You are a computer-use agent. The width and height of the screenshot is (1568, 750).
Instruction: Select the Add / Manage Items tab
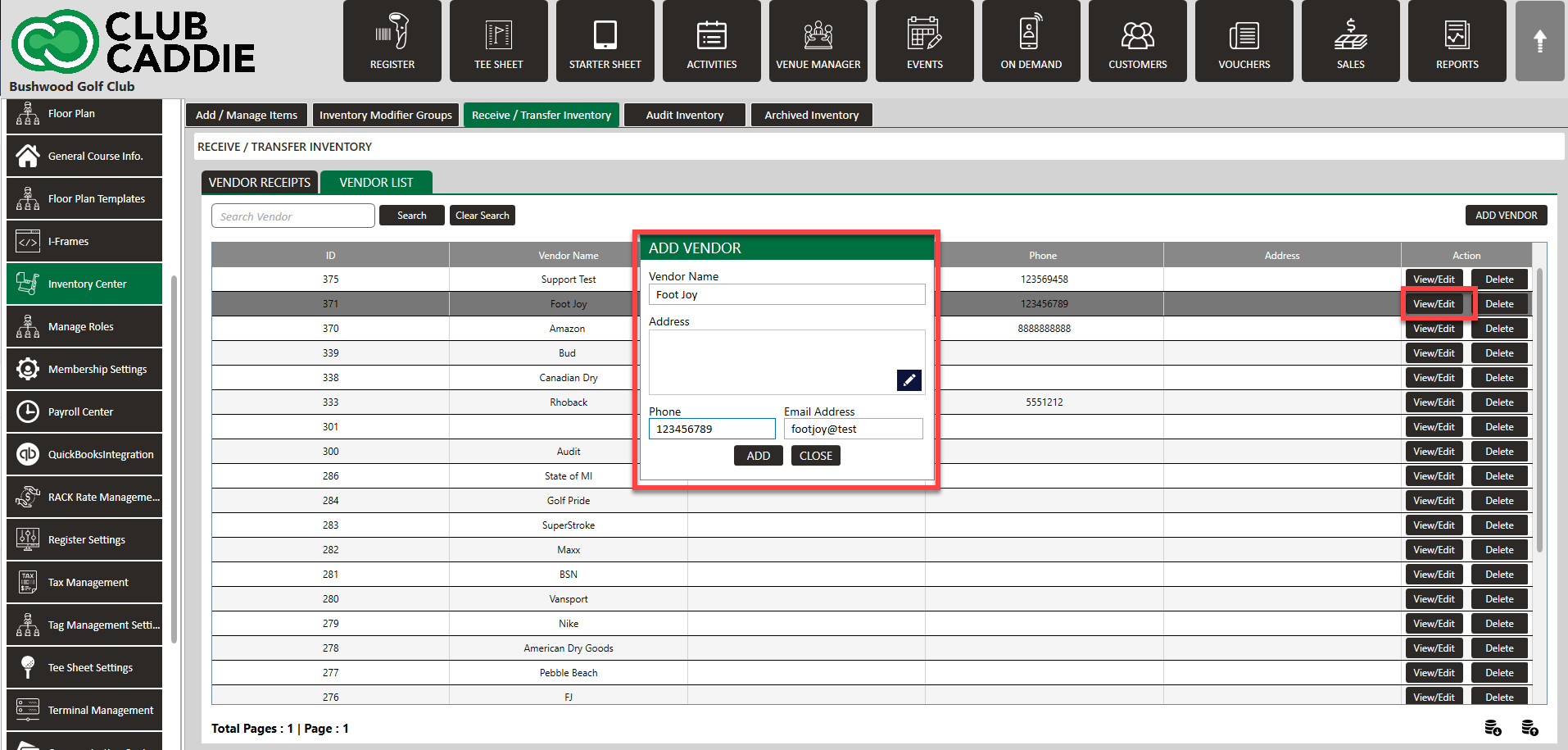247,115
